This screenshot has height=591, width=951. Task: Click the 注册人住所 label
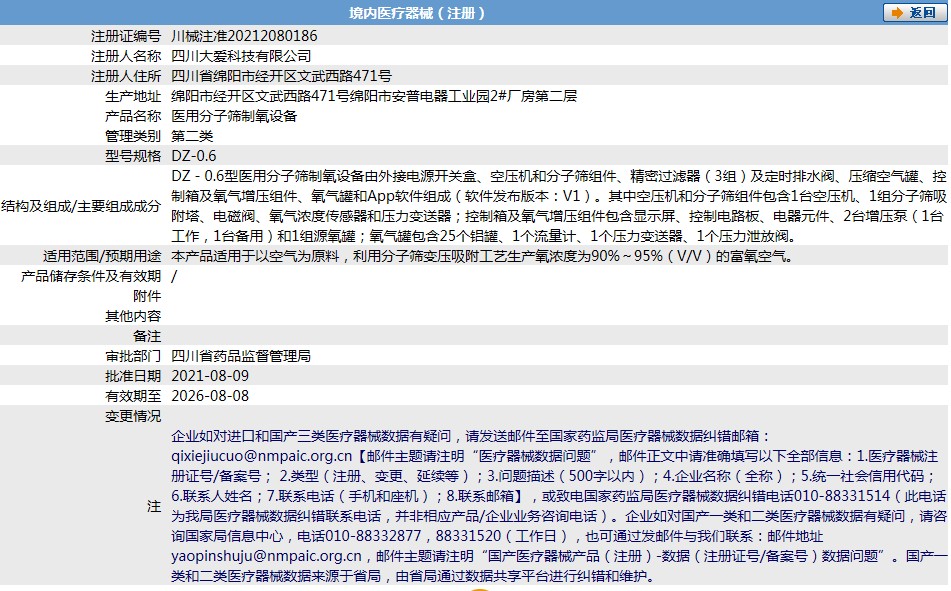126,76
